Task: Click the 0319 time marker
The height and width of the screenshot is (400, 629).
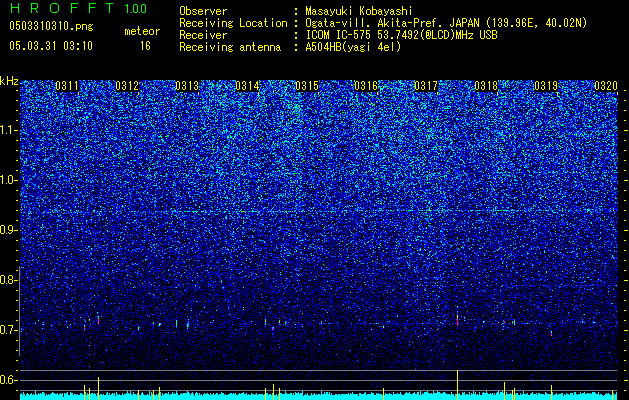Action: point(546,86)
